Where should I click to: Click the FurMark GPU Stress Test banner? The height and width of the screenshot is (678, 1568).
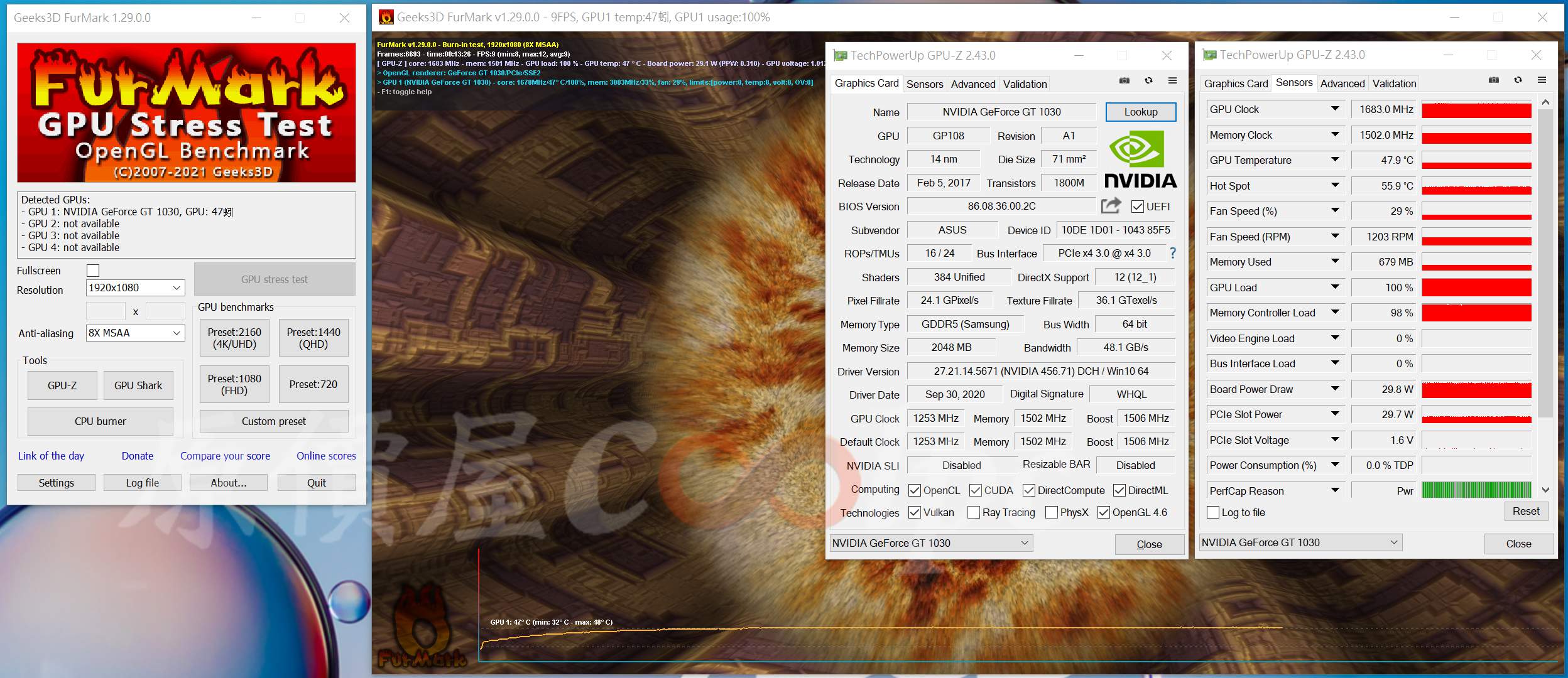(x=187, y=113)
